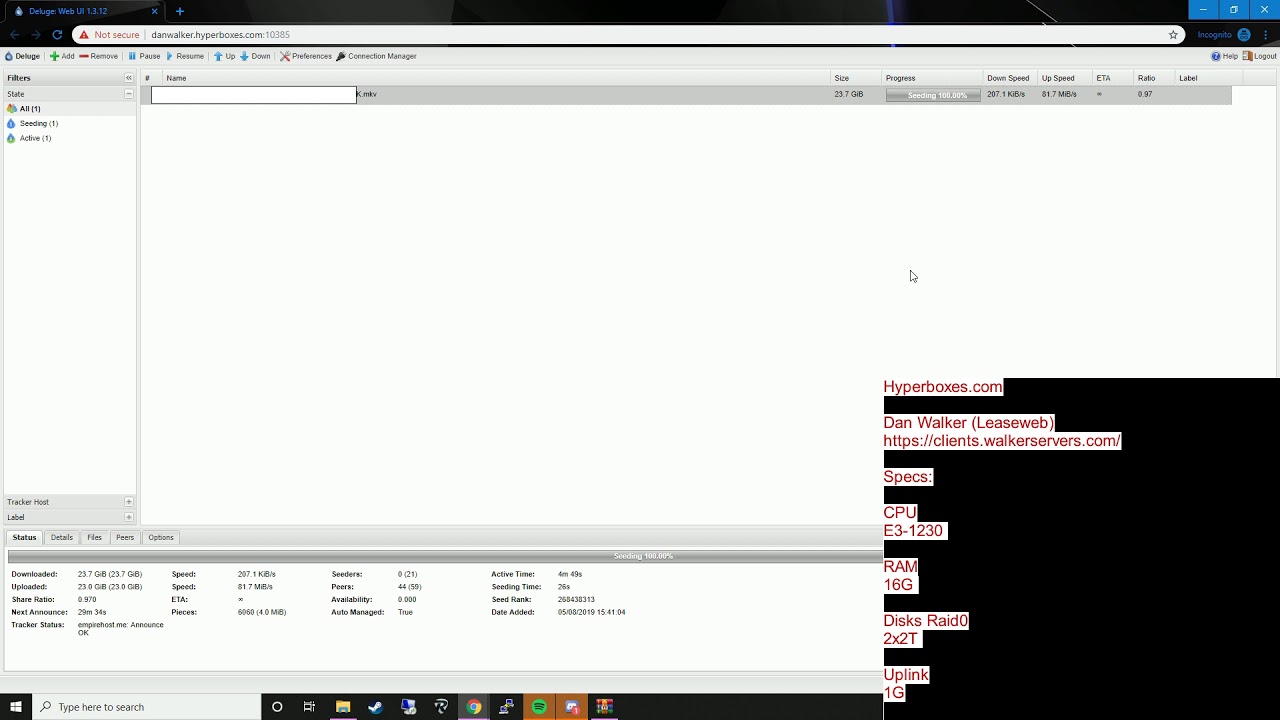Screen dimensions: 1280x720
Task: Reload the browser page
Action: pos(57,34)
